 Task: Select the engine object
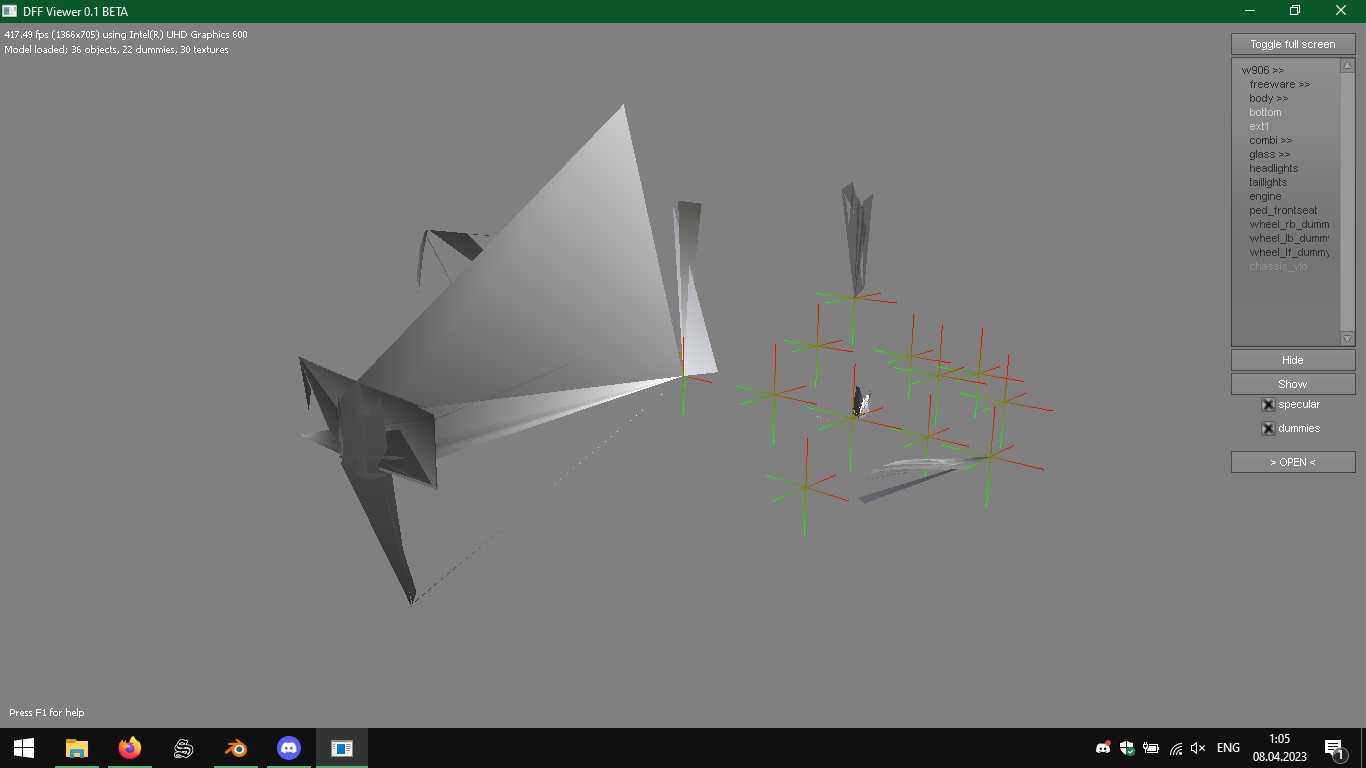[1265, 196]
